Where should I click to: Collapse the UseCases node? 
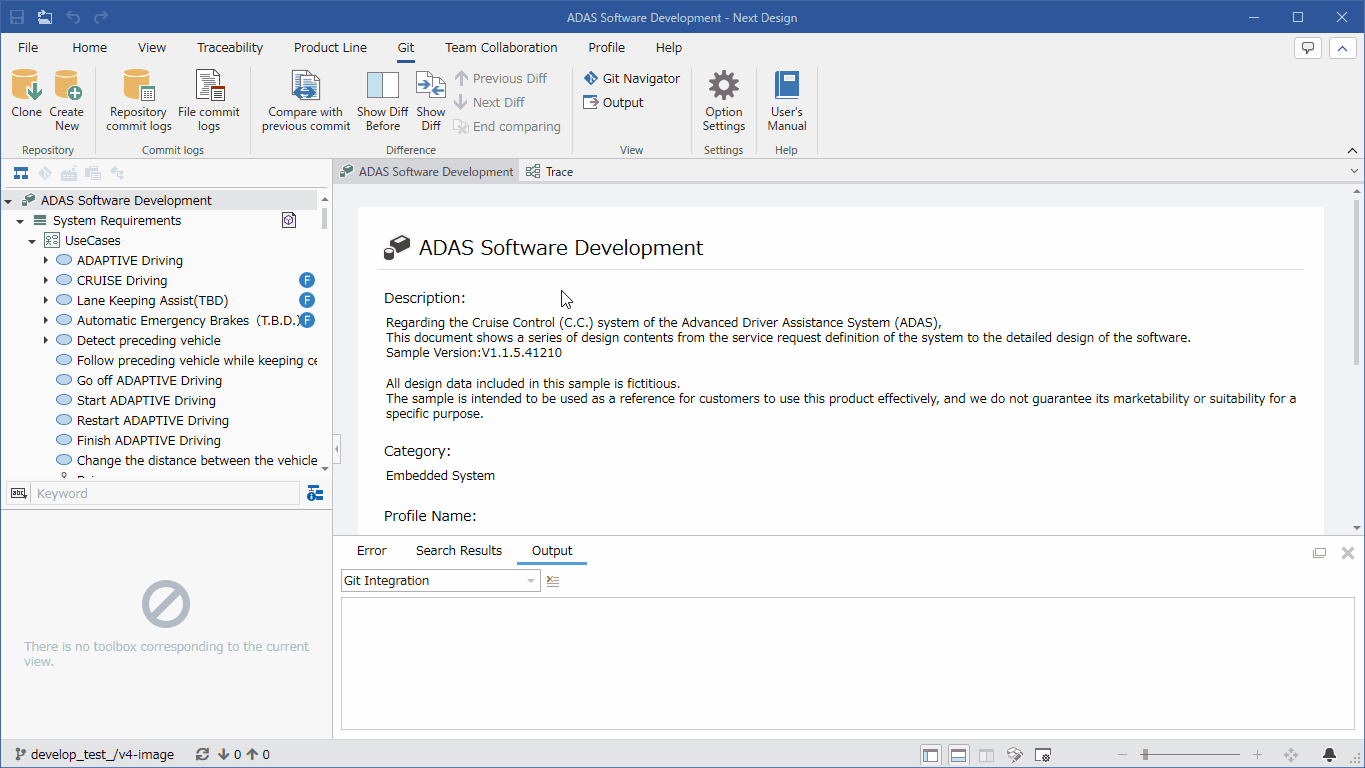tap(33, 241)
